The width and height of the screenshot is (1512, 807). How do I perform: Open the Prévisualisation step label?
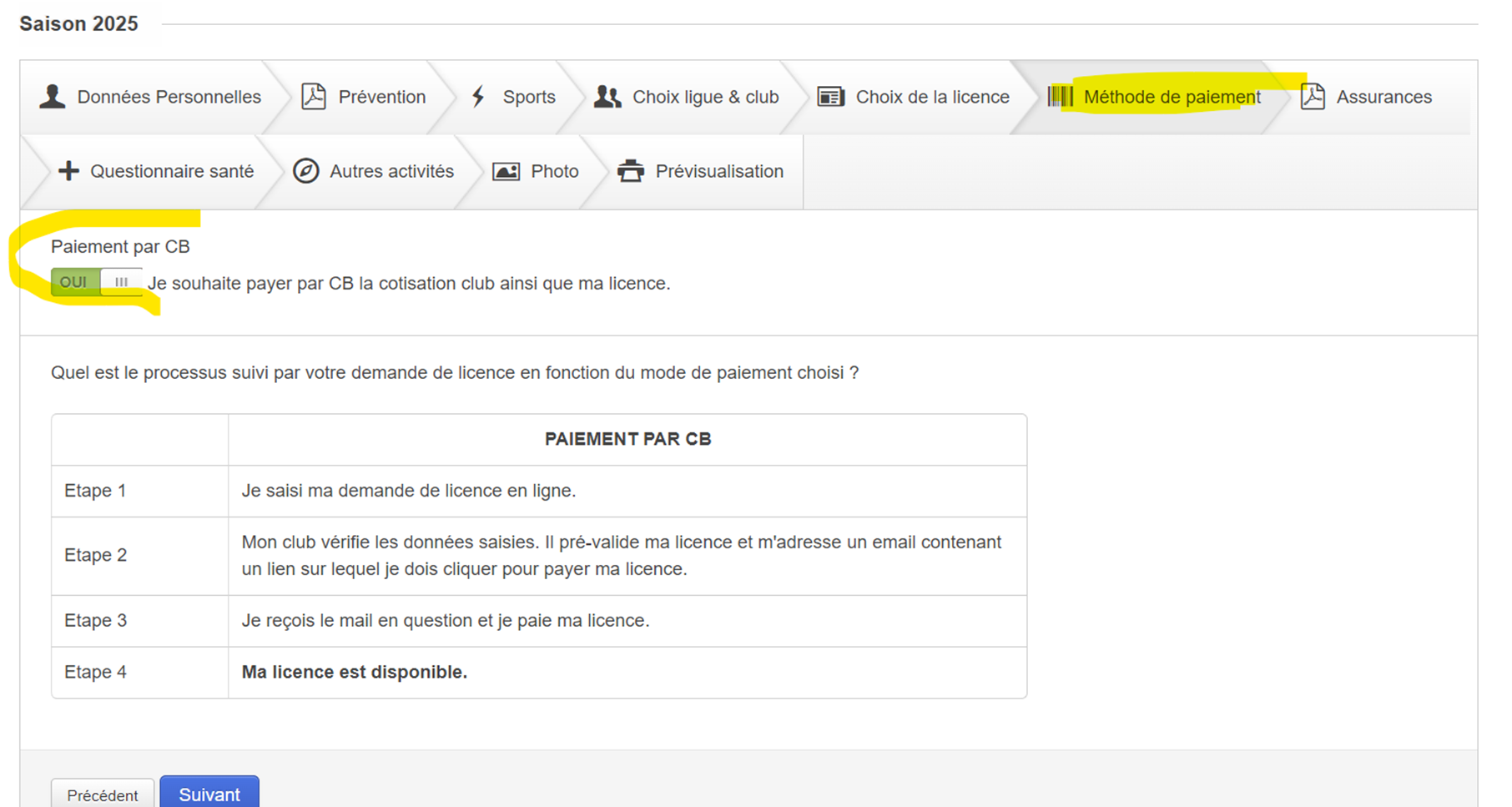click(x=719, y=171)
